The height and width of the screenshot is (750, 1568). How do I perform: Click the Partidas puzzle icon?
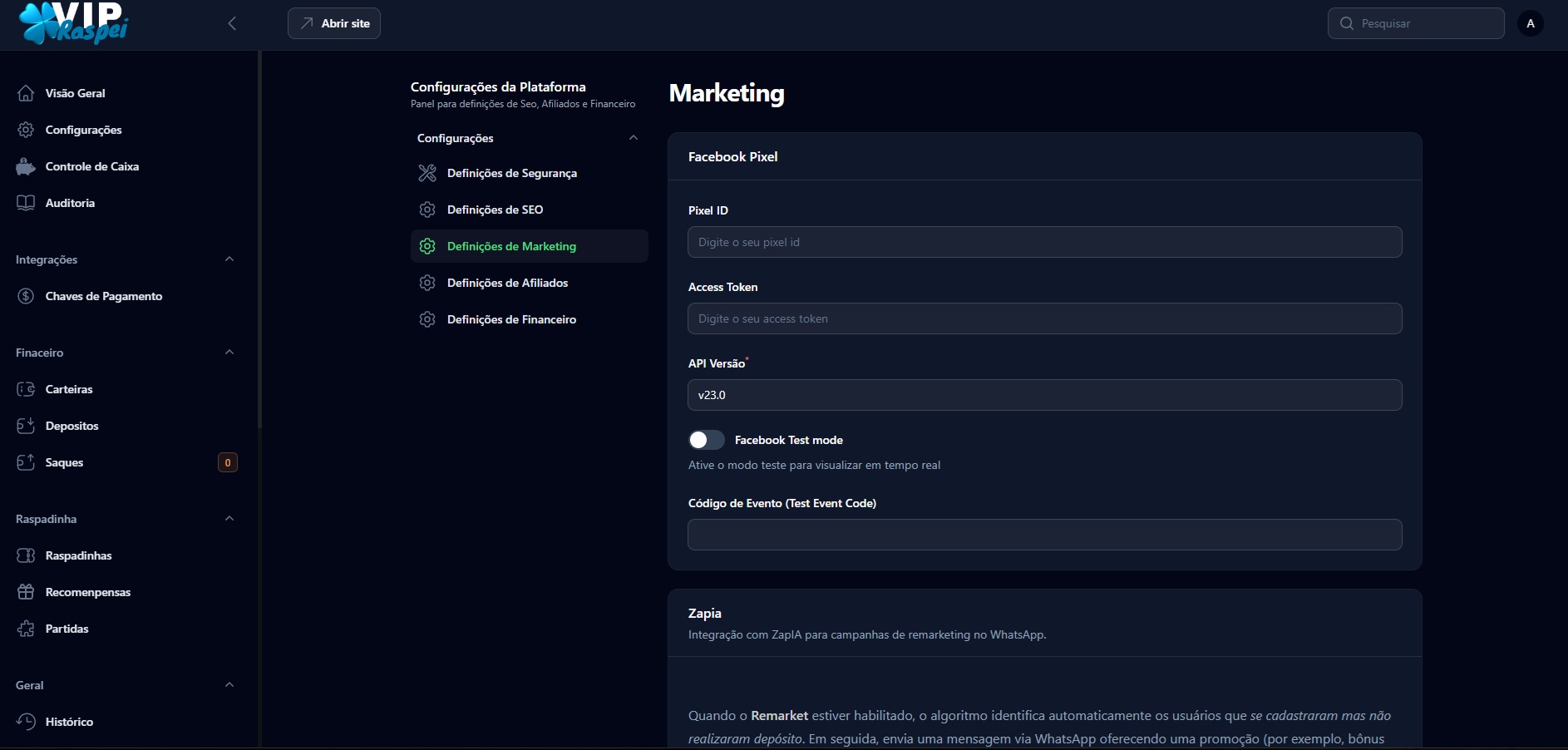[x=26, y=629]
